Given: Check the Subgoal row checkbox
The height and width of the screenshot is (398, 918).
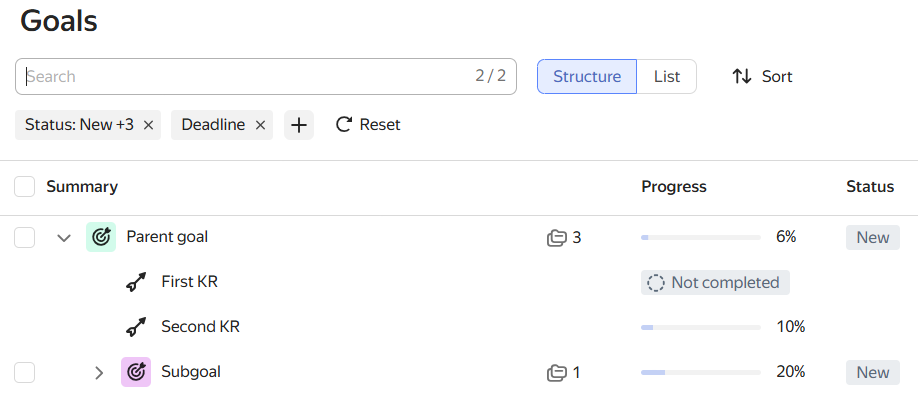Looking at the screenshot, I should (x=24, y=372).
